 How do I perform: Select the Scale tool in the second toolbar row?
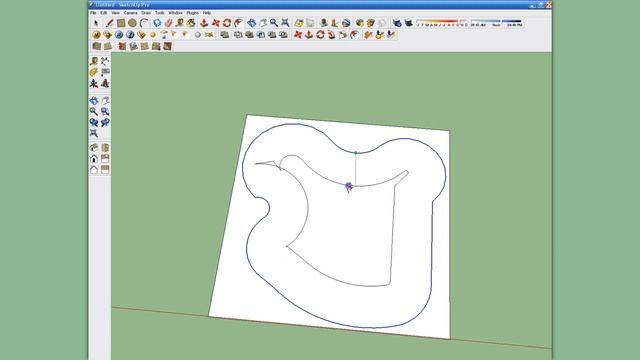pyautogui.click(x=343, y=35)
